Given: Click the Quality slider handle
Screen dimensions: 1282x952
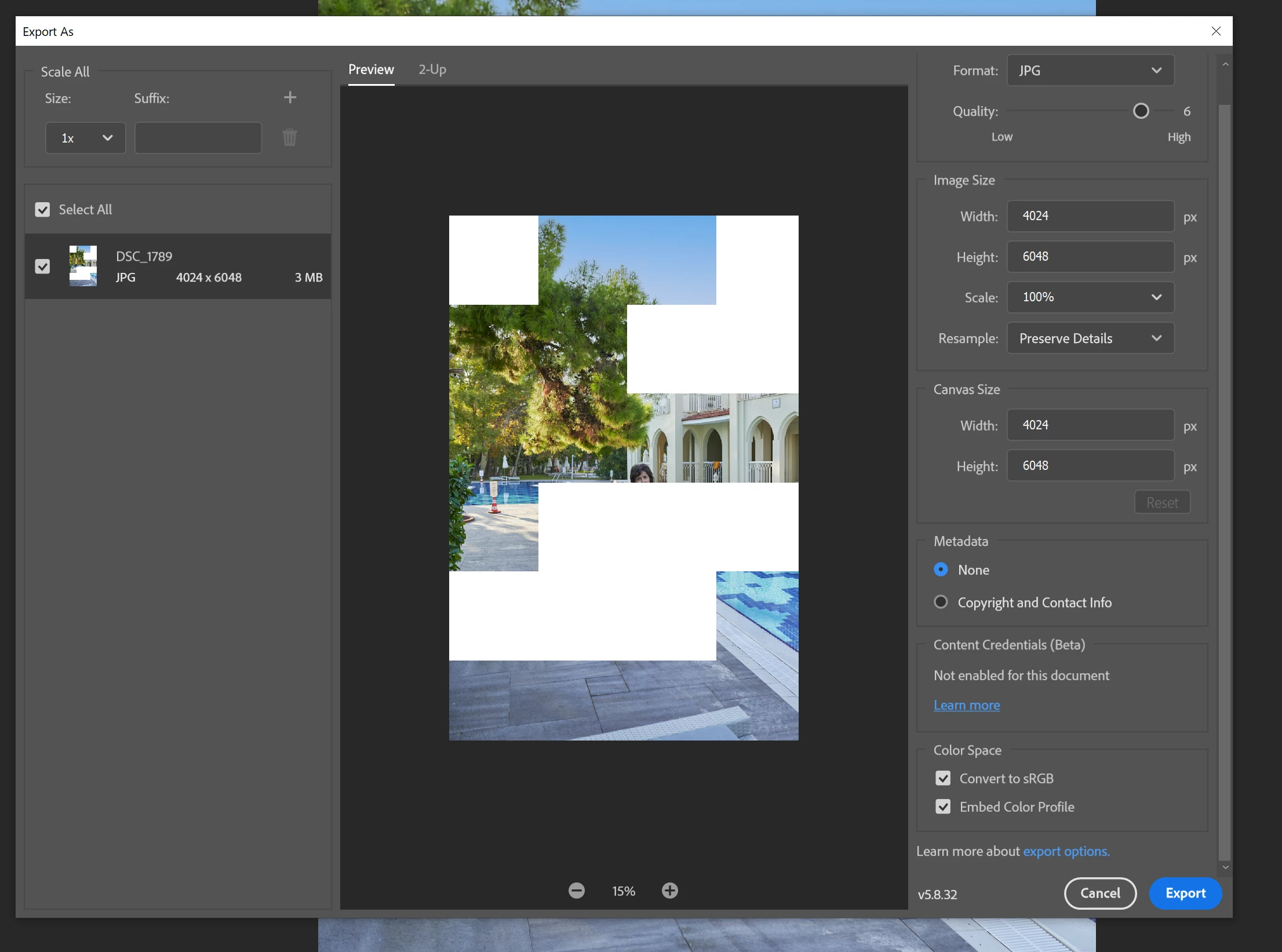Looking at the screenshot, I should tap(1141, 111).
